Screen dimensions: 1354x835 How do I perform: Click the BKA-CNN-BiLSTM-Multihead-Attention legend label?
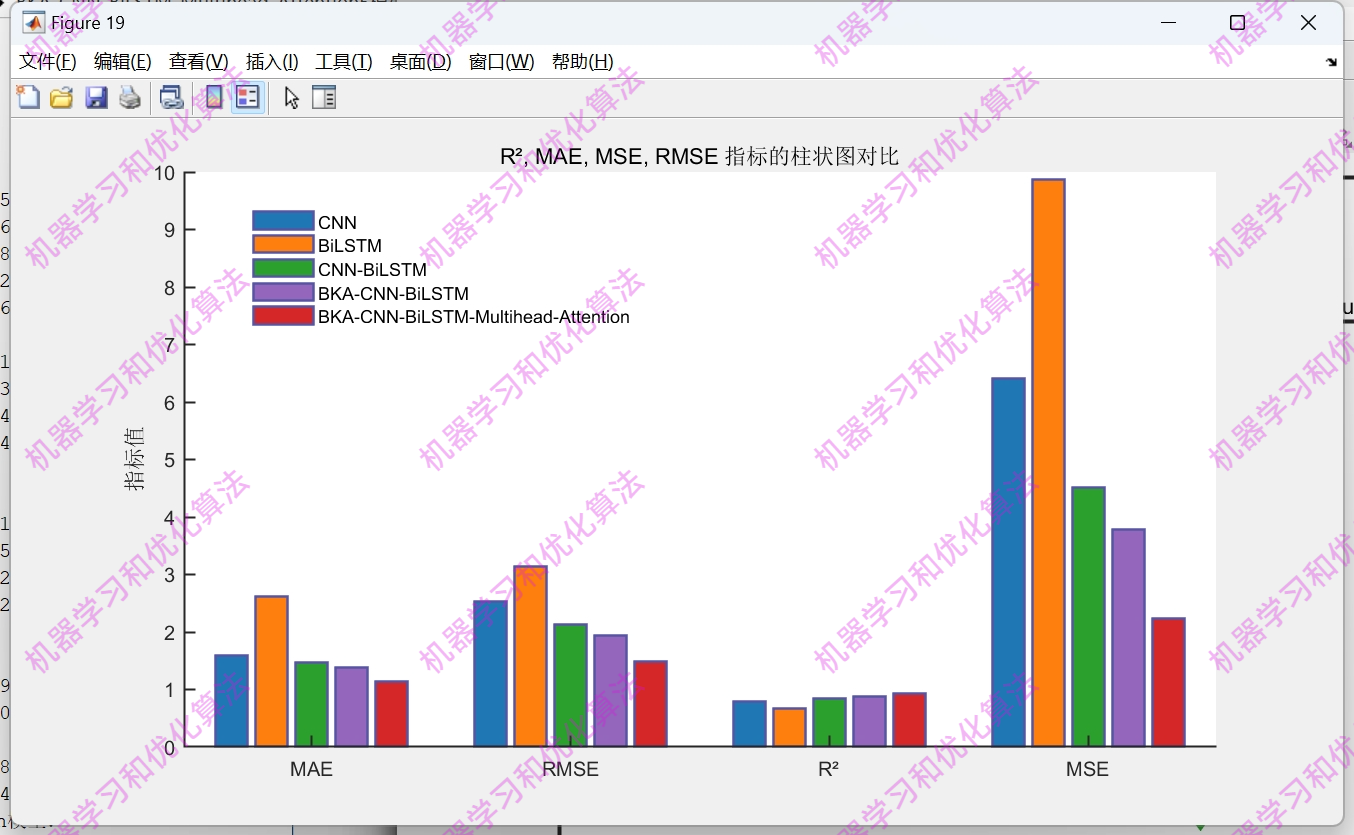[474, 317]
